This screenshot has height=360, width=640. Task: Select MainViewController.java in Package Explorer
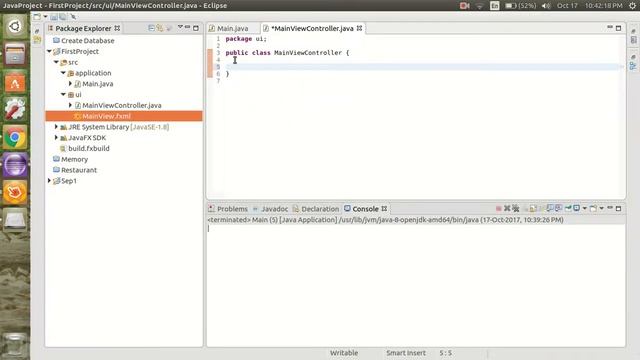coord(122,105)
